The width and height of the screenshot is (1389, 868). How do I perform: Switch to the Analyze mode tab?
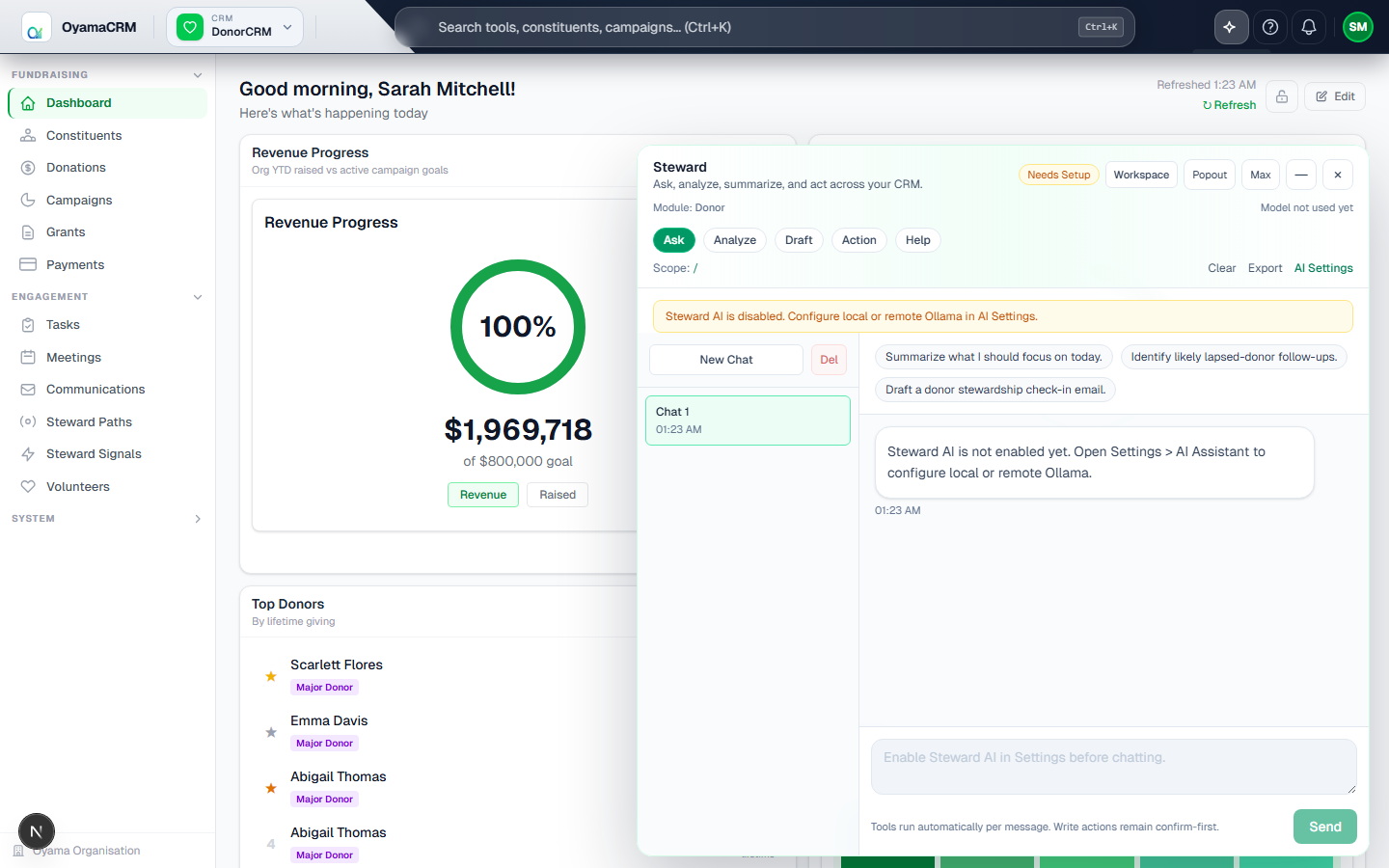point(735,240)
